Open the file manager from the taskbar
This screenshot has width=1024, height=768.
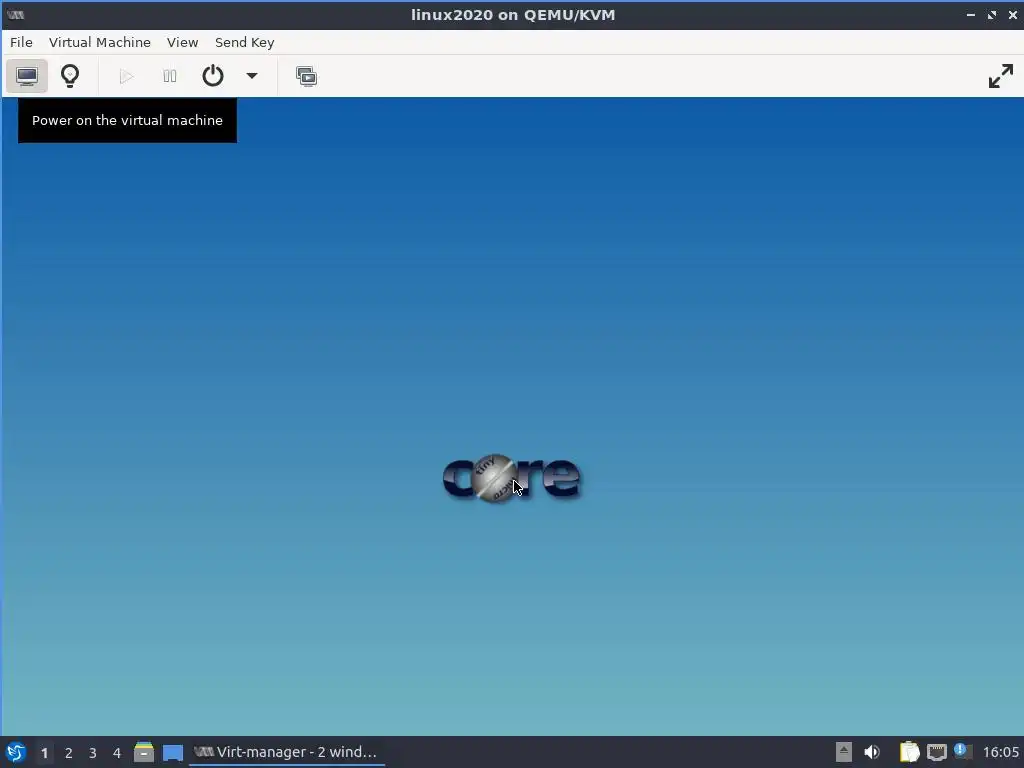(x=144, y=752)
